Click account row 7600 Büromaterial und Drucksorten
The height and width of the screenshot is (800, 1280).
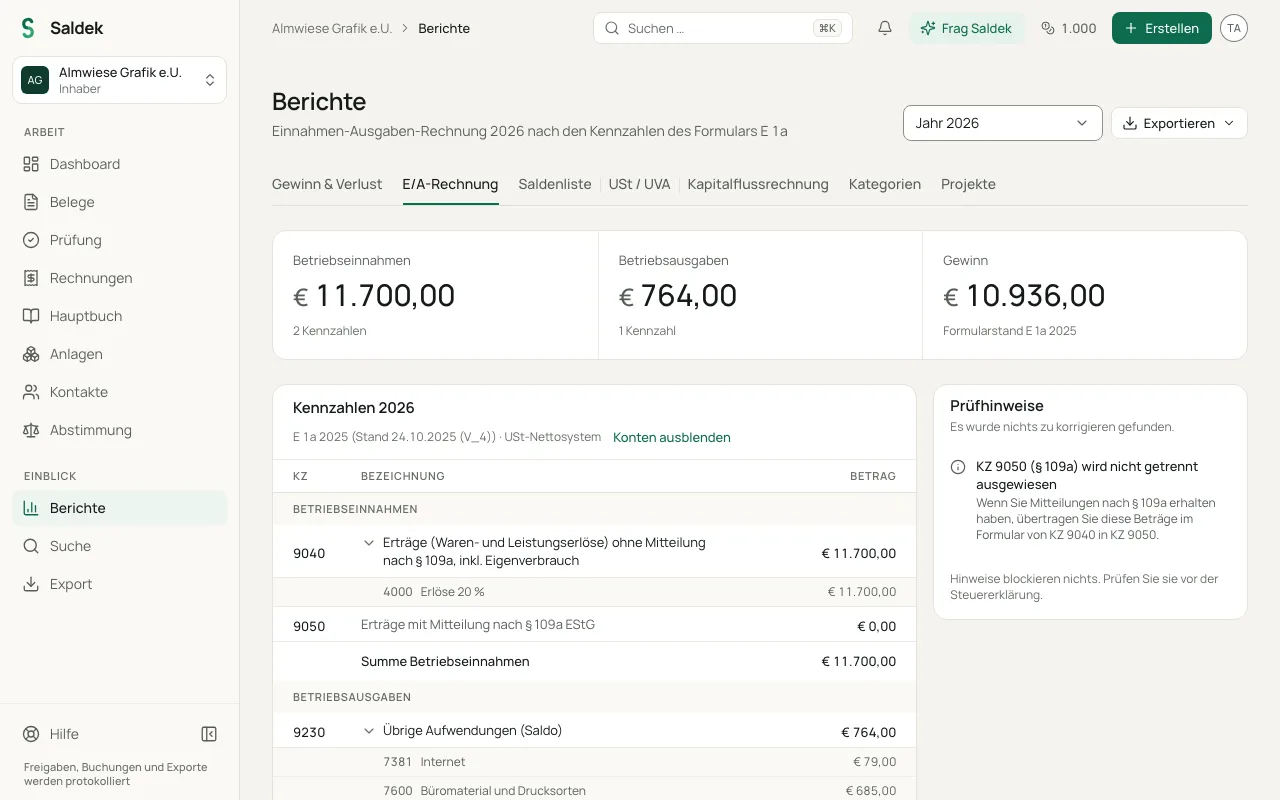(x=594, y=790)
